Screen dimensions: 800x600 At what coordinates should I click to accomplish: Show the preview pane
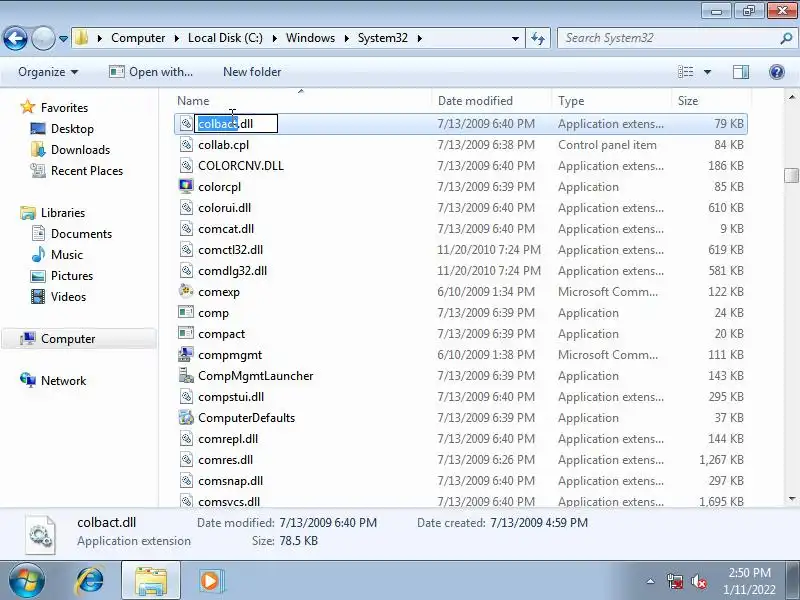click(x=741, y=72)
